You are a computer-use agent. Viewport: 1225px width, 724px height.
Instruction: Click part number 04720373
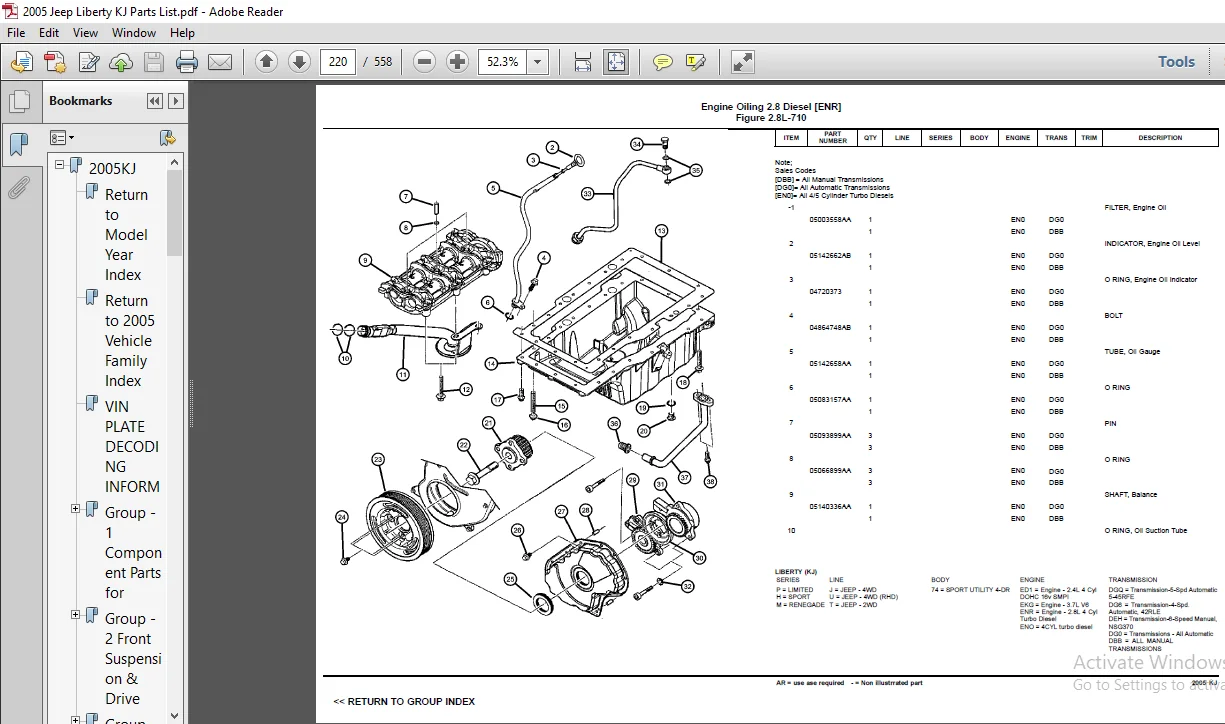pos(825,292)
